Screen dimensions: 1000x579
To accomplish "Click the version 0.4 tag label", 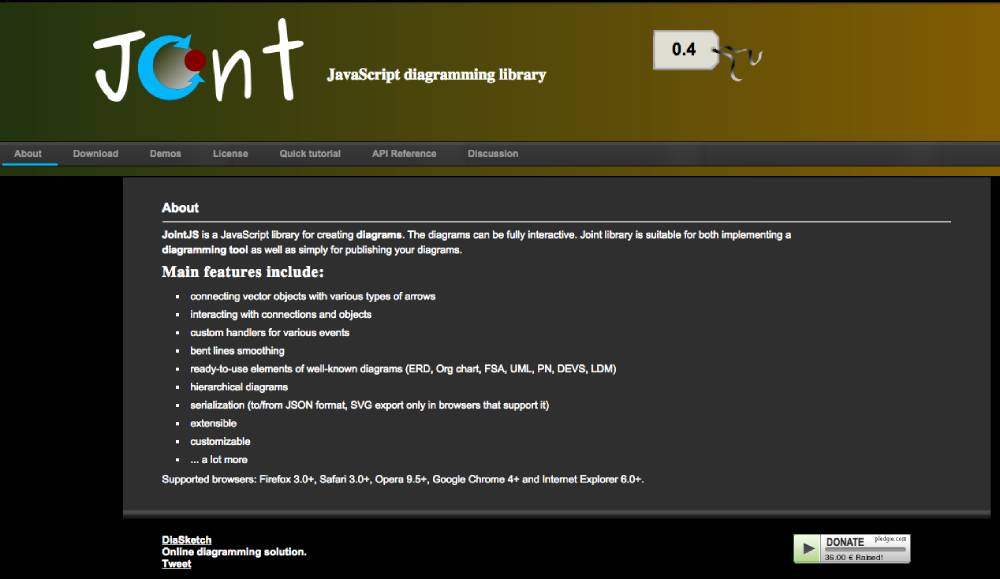I will [x=683, y=50].
